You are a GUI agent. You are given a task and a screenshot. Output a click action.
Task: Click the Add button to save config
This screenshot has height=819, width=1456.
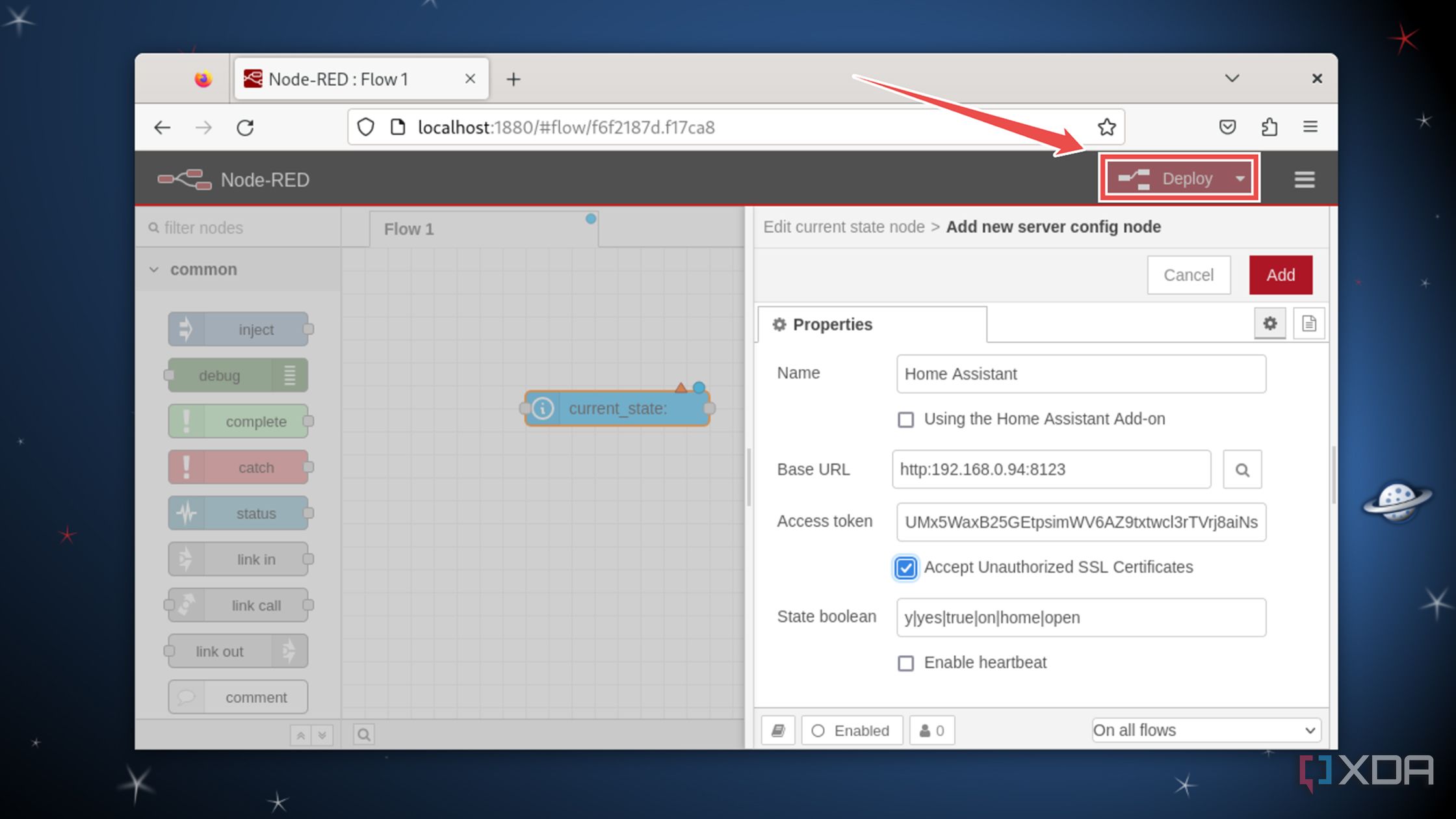1279,274
